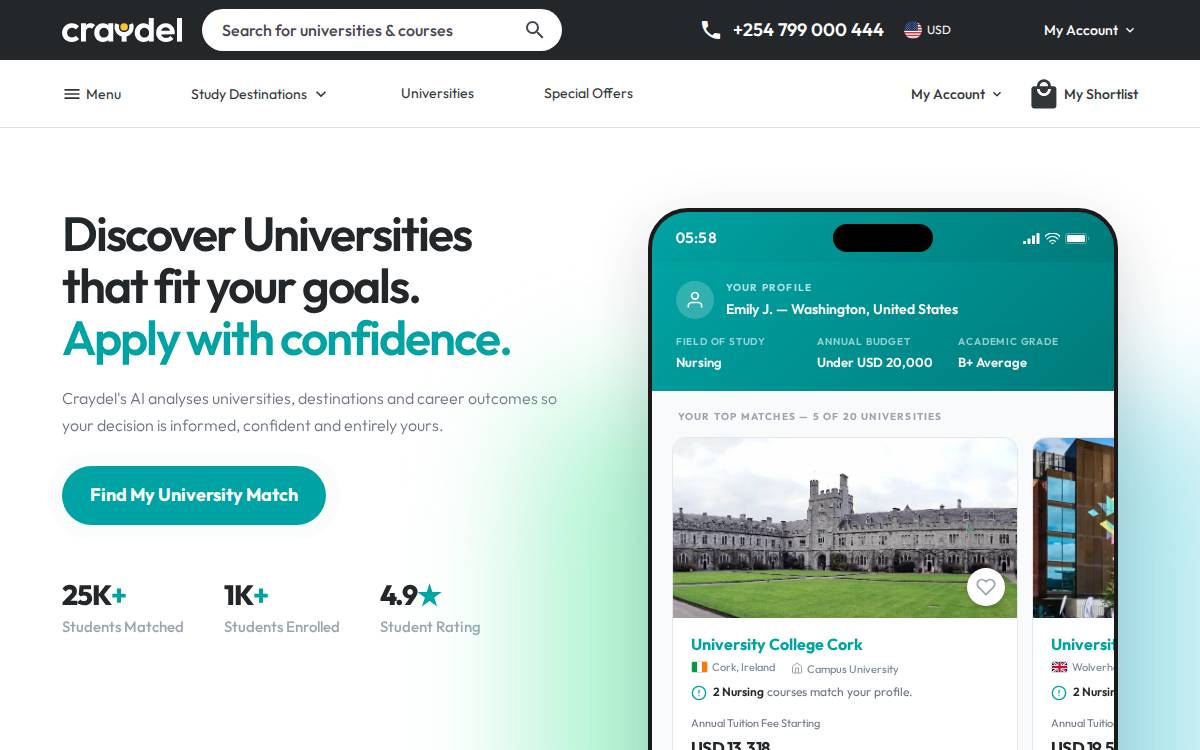This screenshot has height=750, width=1200.
Task: Click Emily J. — Washington, United States
Action: [842, 309]
